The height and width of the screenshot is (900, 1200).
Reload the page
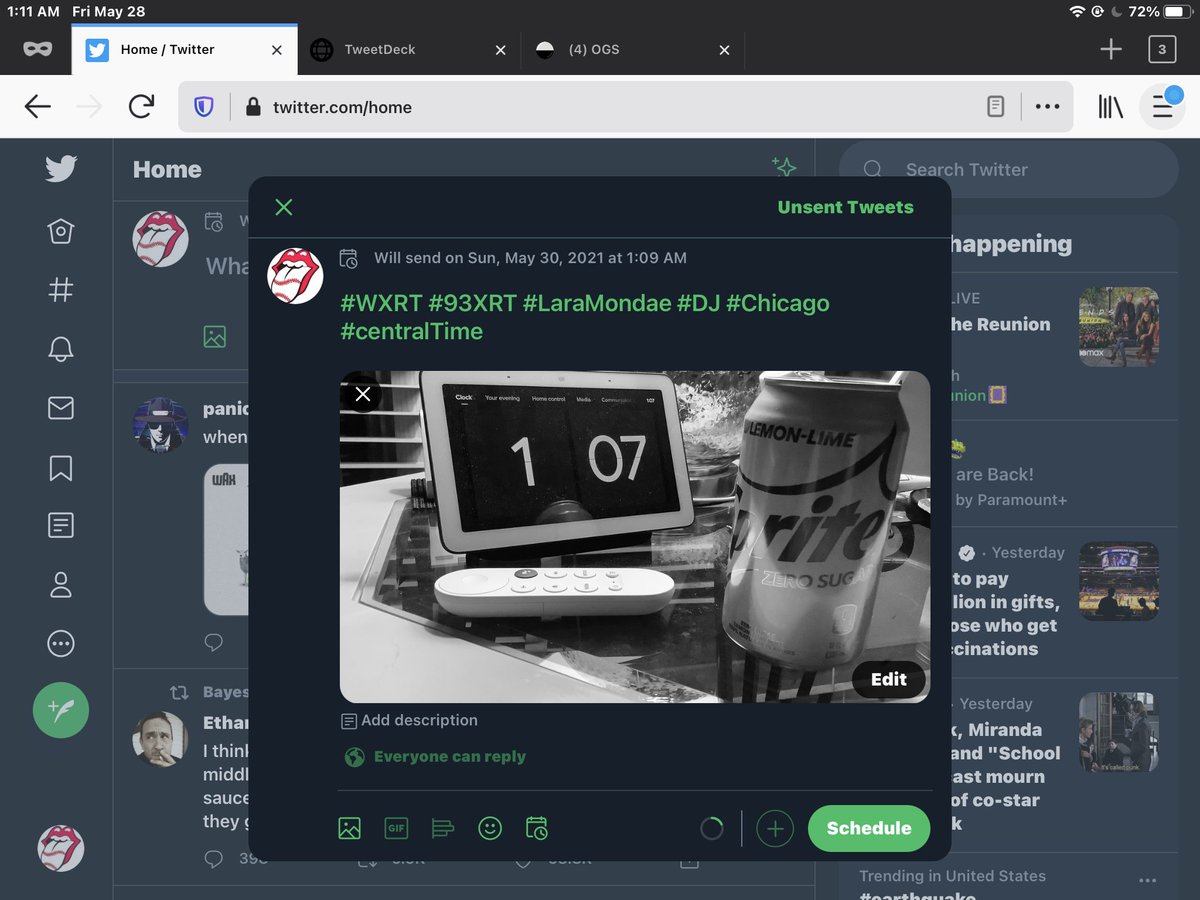(x=142, y=107)
